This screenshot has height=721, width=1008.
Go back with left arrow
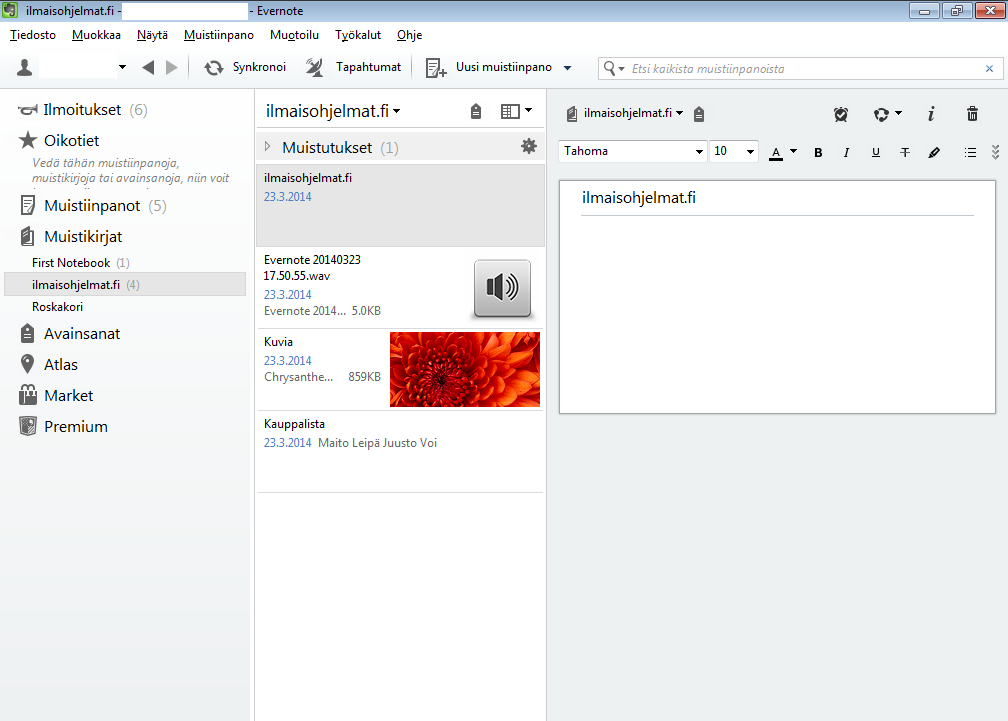point(148,67)
